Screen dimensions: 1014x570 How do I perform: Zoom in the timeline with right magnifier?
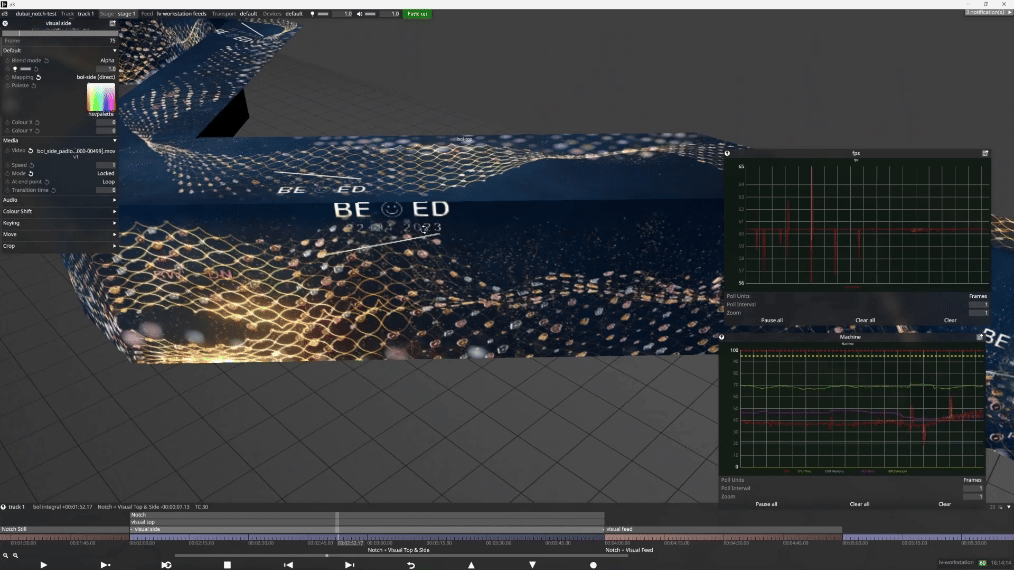tap(16, 555)
